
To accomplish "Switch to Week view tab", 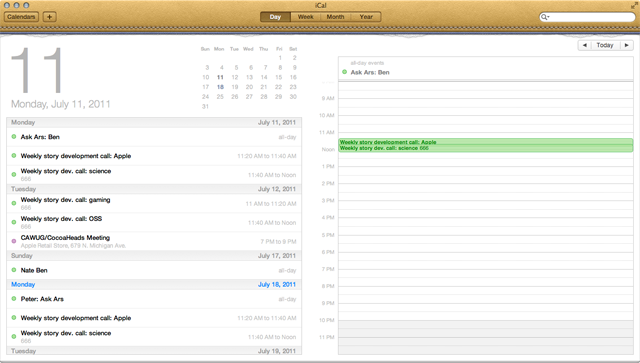I will 305,17.
